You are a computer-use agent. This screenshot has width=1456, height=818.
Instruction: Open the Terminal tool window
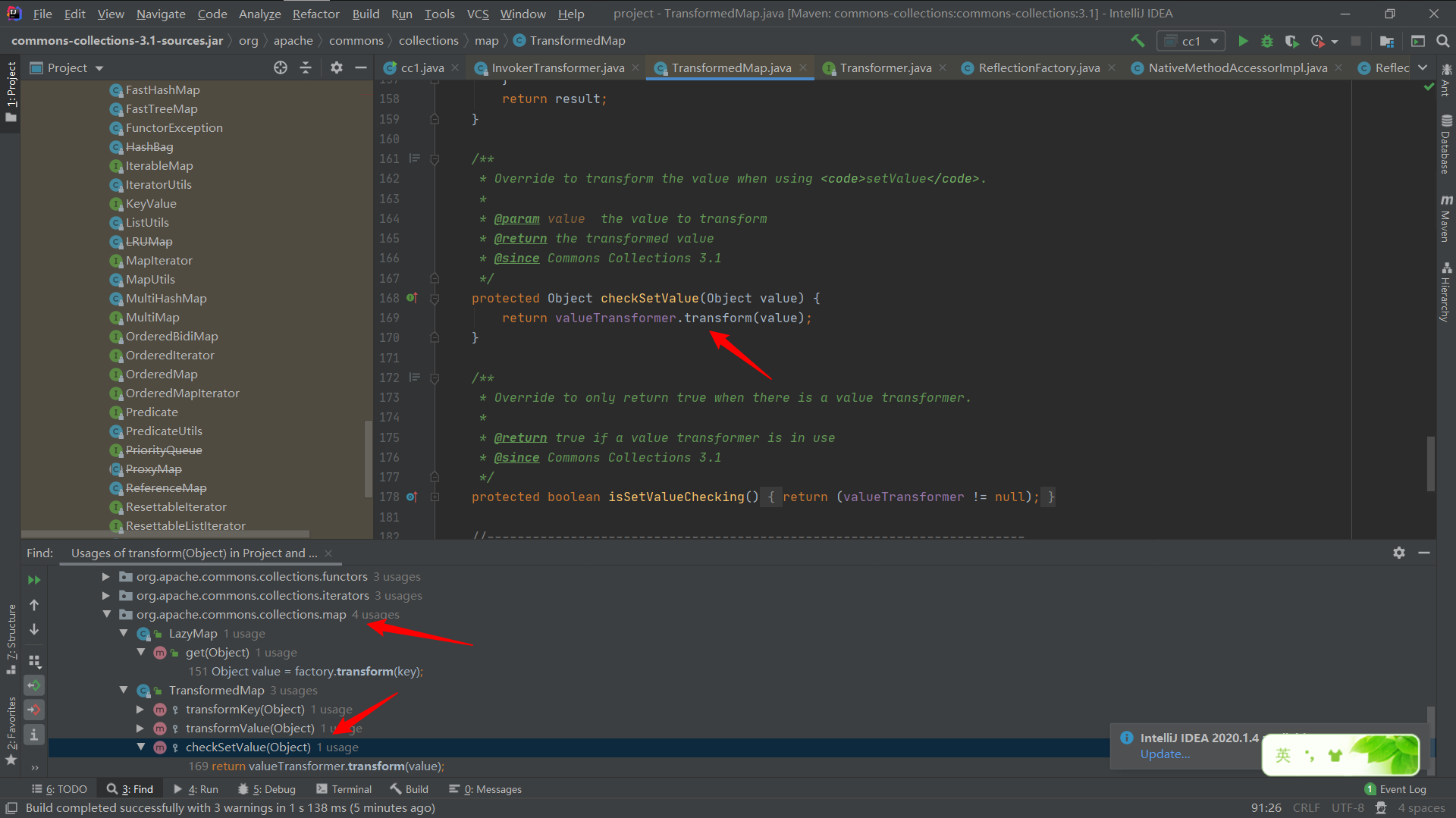(x=344, y=789)
